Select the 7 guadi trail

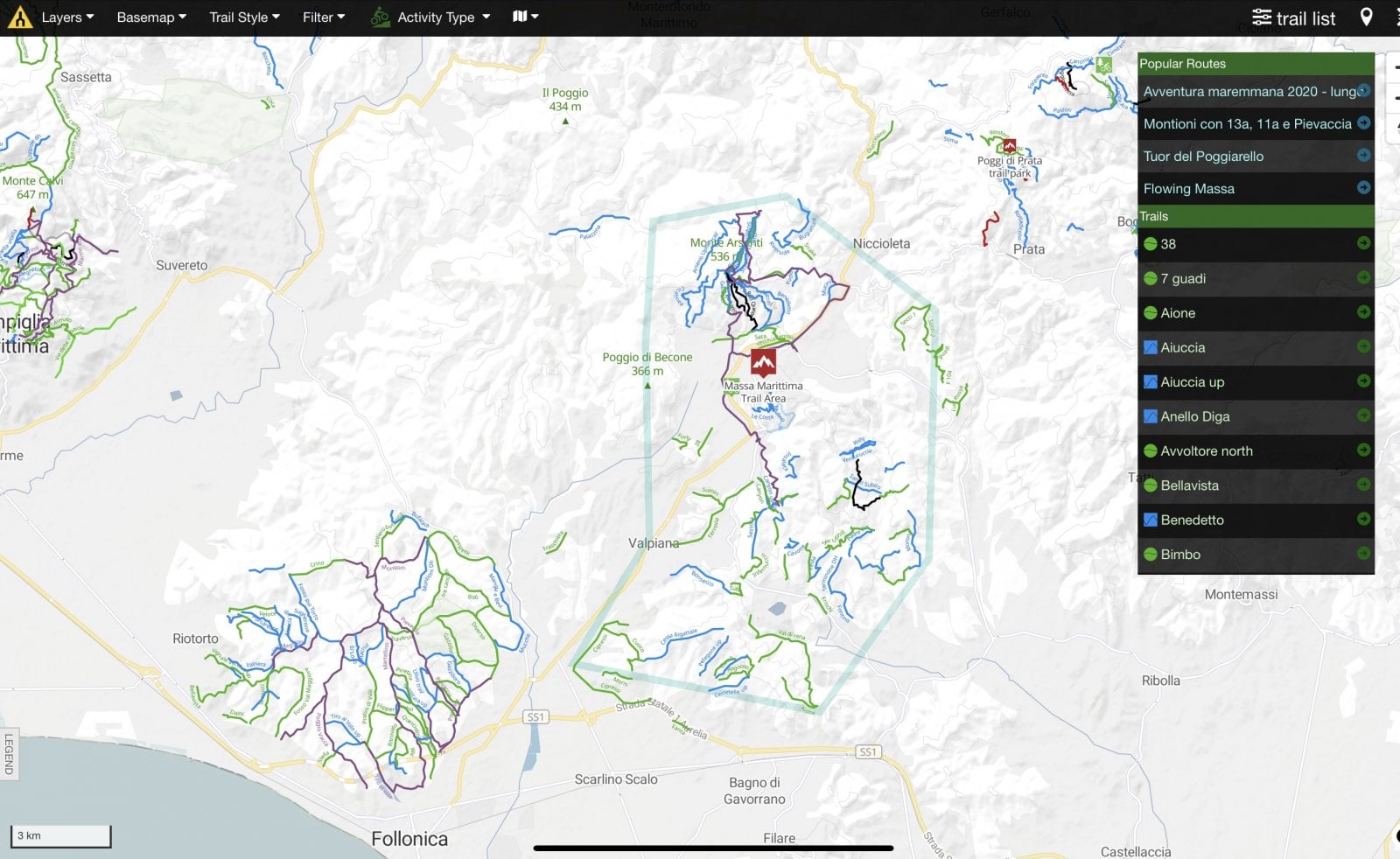1183,278
